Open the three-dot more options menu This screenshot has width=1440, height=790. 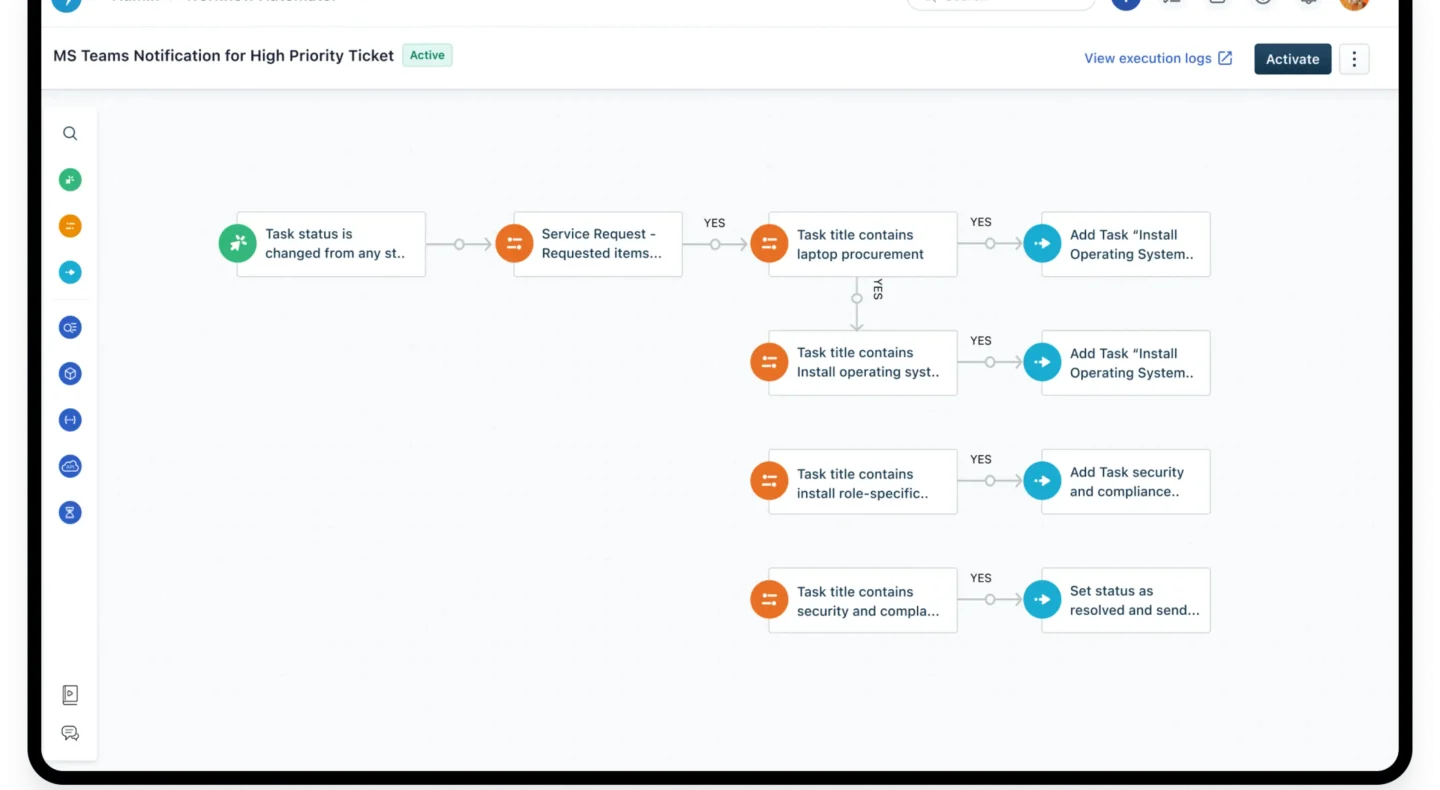click(1354, 59)
